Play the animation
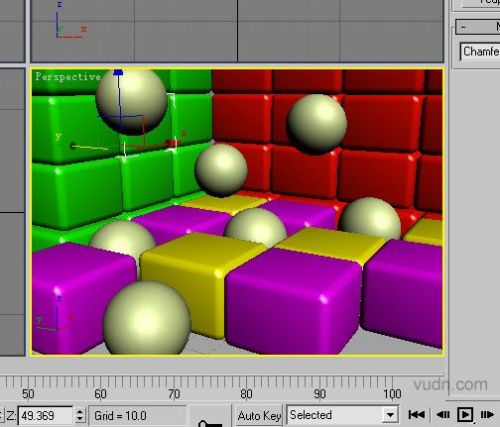The width and height of the screenshot is (500, 427). pyautogui.click(x=465, y=415)
